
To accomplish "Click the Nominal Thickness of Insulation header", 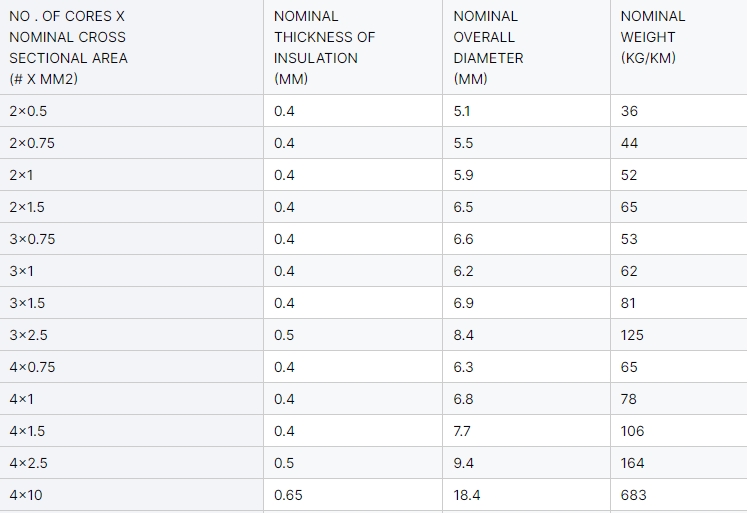I will coord(353,47).
